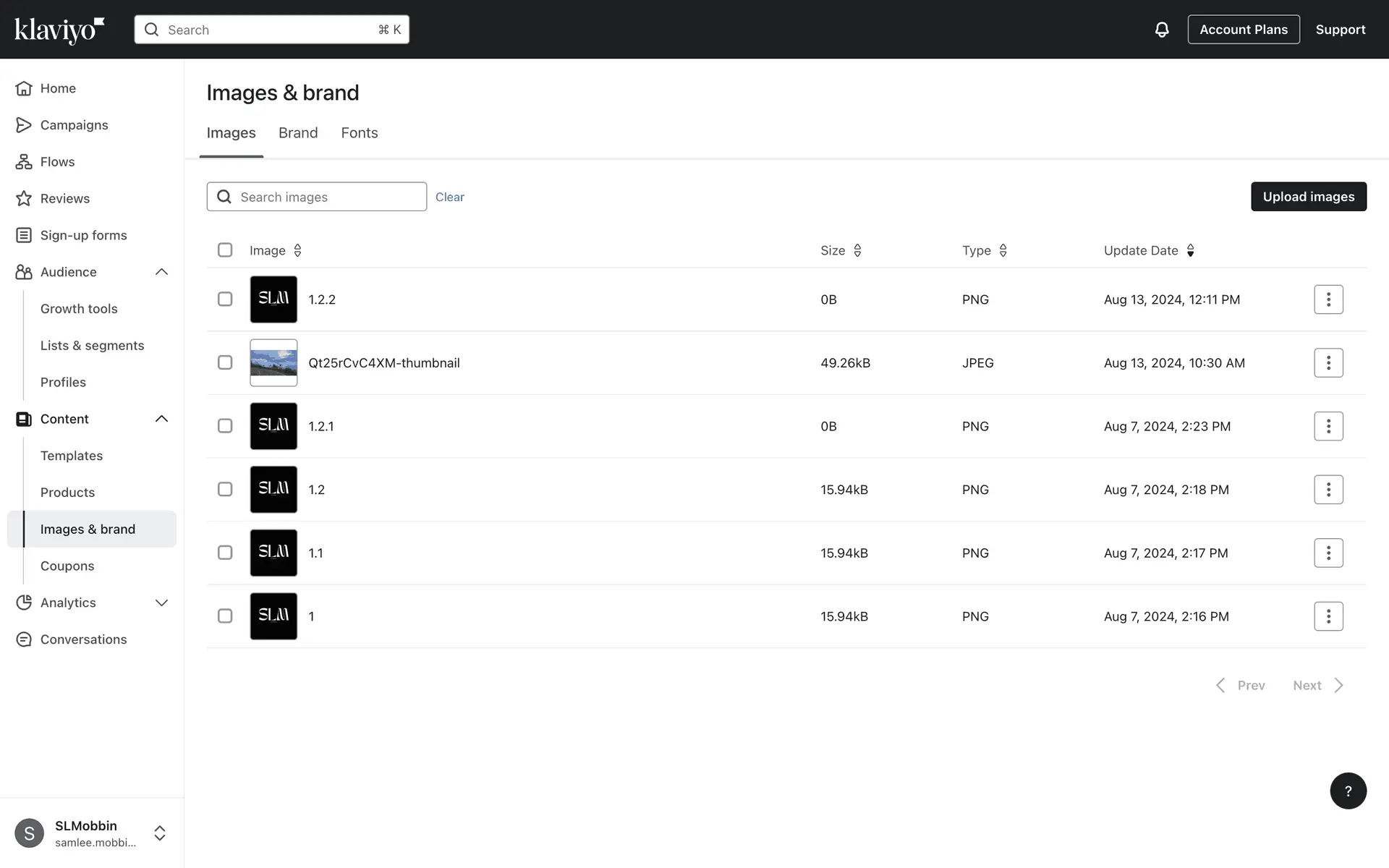Screen dimensions: 1389x868
Task: Select checkbox for image 1.2.1
Action: point(225,426)
